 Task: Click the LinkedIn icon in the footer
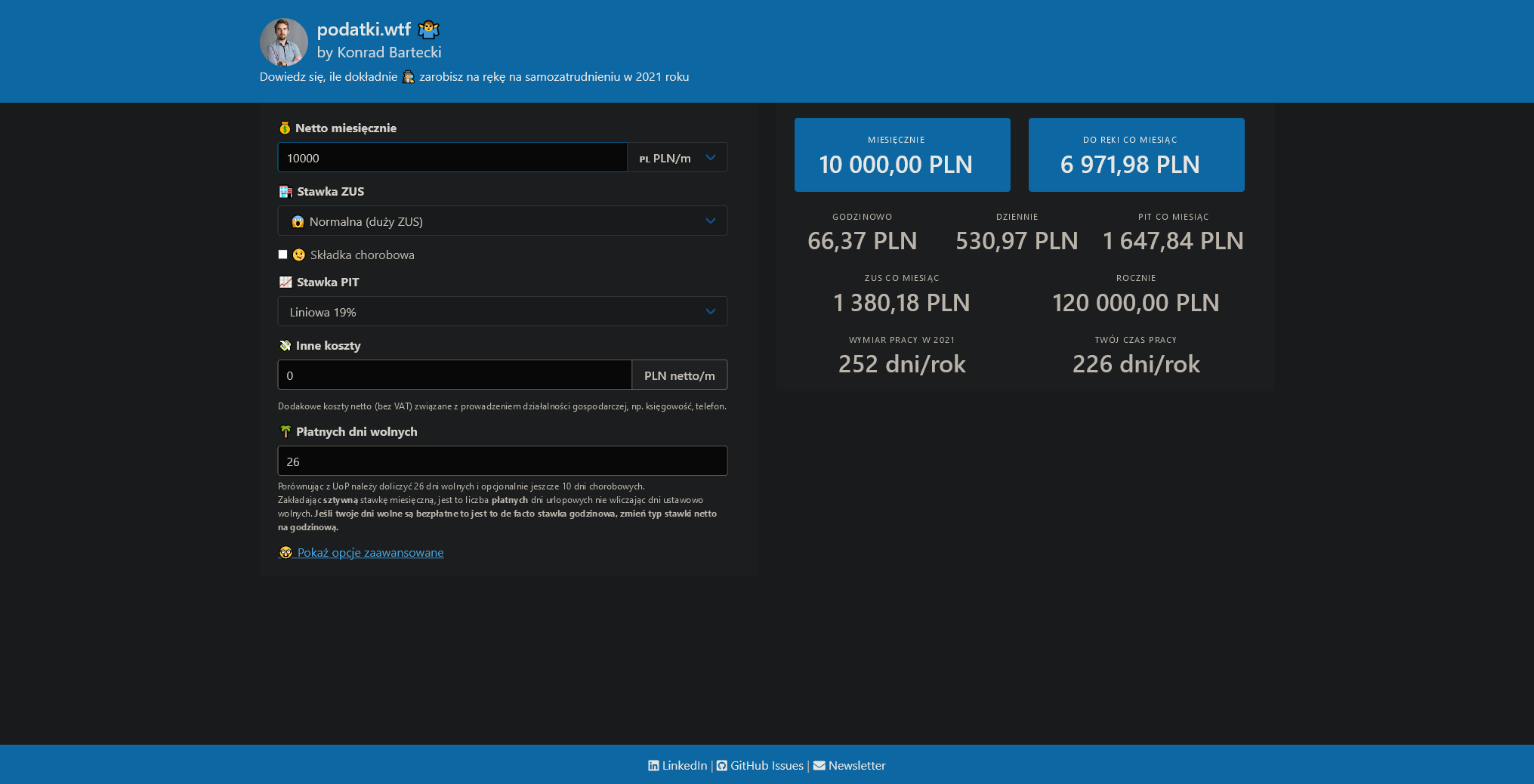pos(653,766)
